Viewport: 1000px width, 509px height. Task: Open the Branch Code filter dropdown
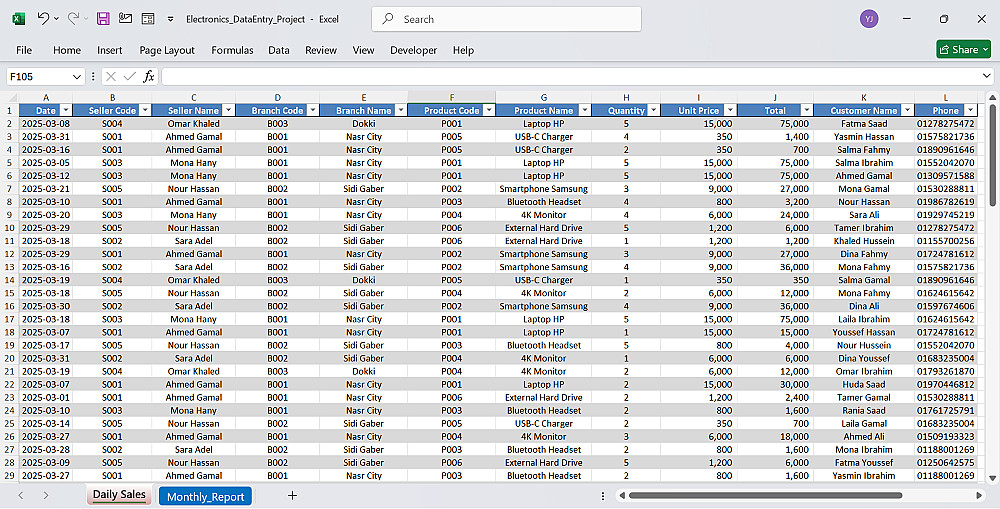tap(312, 110)
